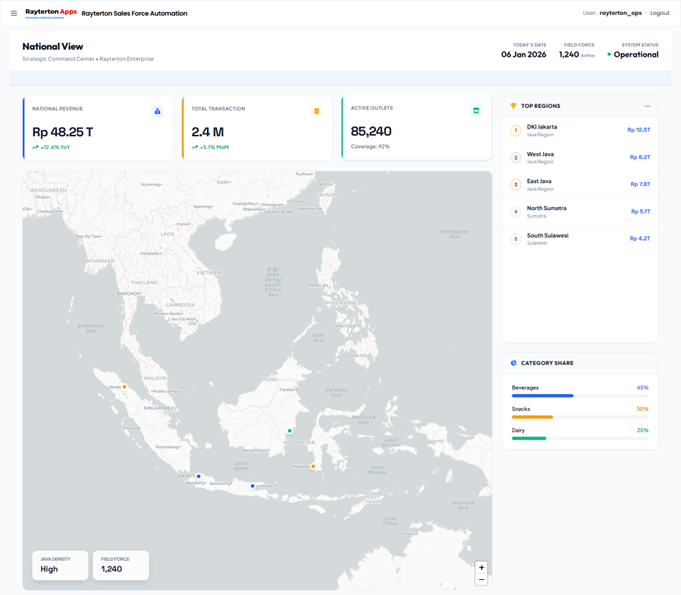Viewport: 681px width, 595px height.
Task: Click the National Revenue card icon
Action: pyautogui.click(x=157, y=111)
